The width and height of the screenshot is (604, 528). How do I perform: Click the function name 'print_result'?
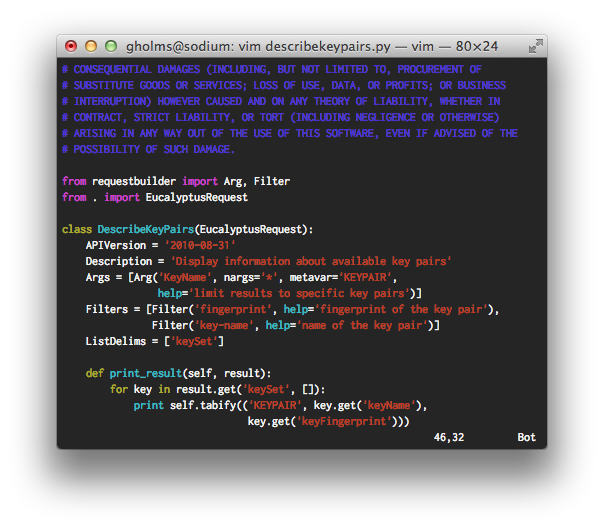(146, 374)
